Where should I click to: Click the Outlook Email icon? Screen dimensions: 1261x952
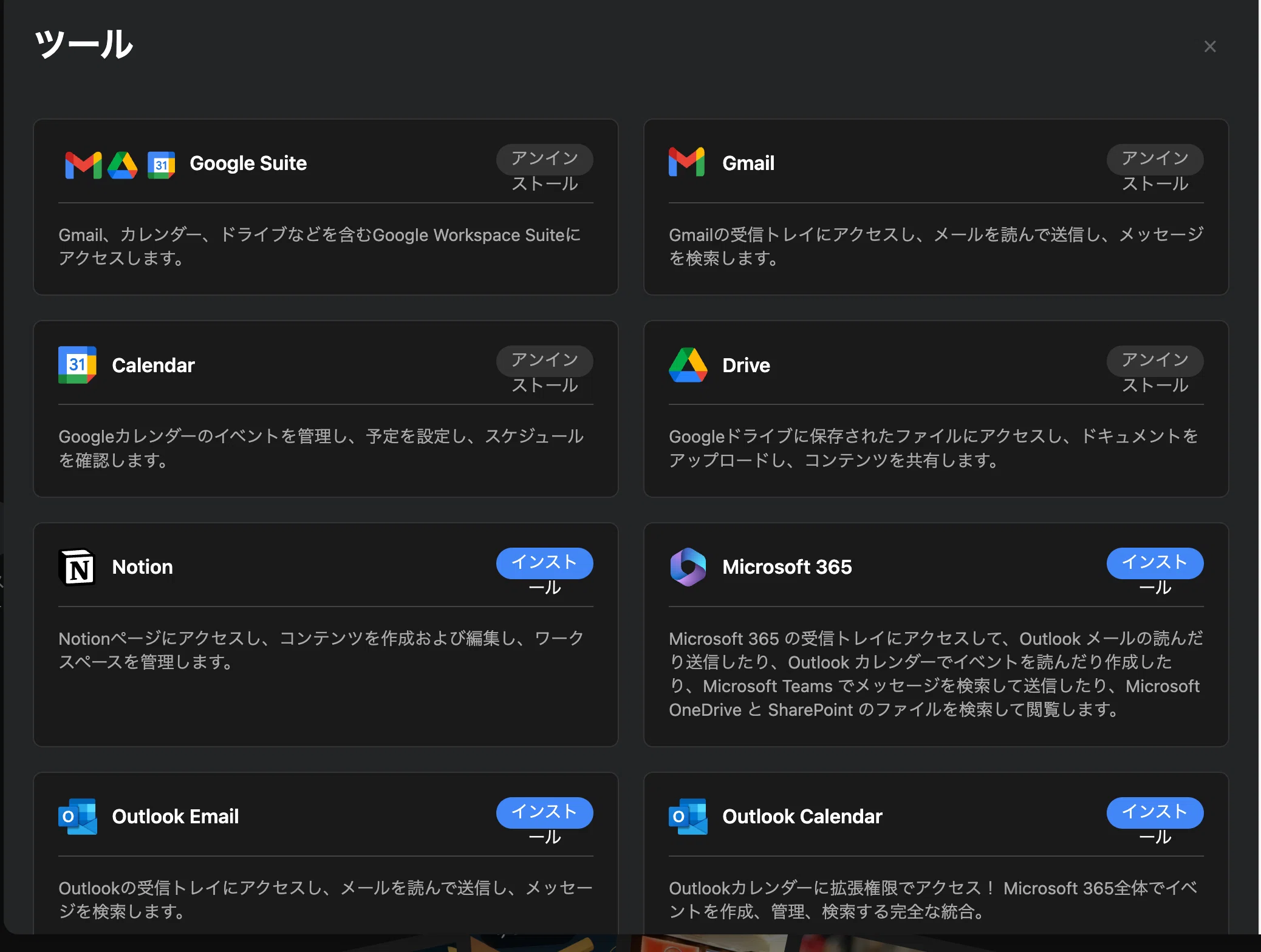(77, 816)
